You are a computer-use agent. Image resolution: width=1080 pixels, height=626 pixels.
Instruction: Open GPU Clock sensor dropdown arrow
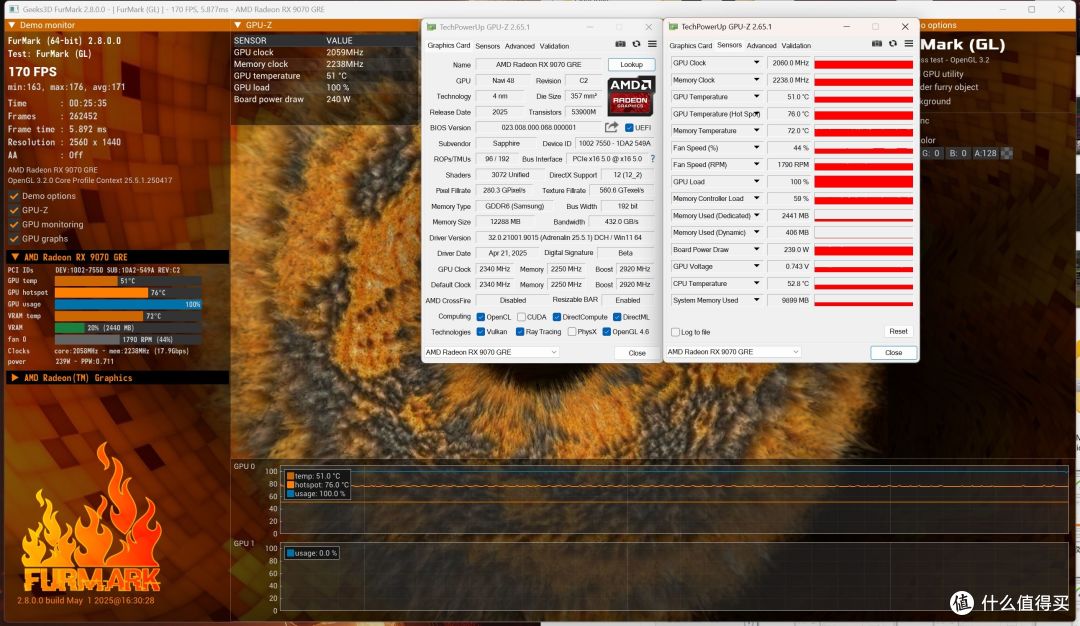(x=756, y=63)
